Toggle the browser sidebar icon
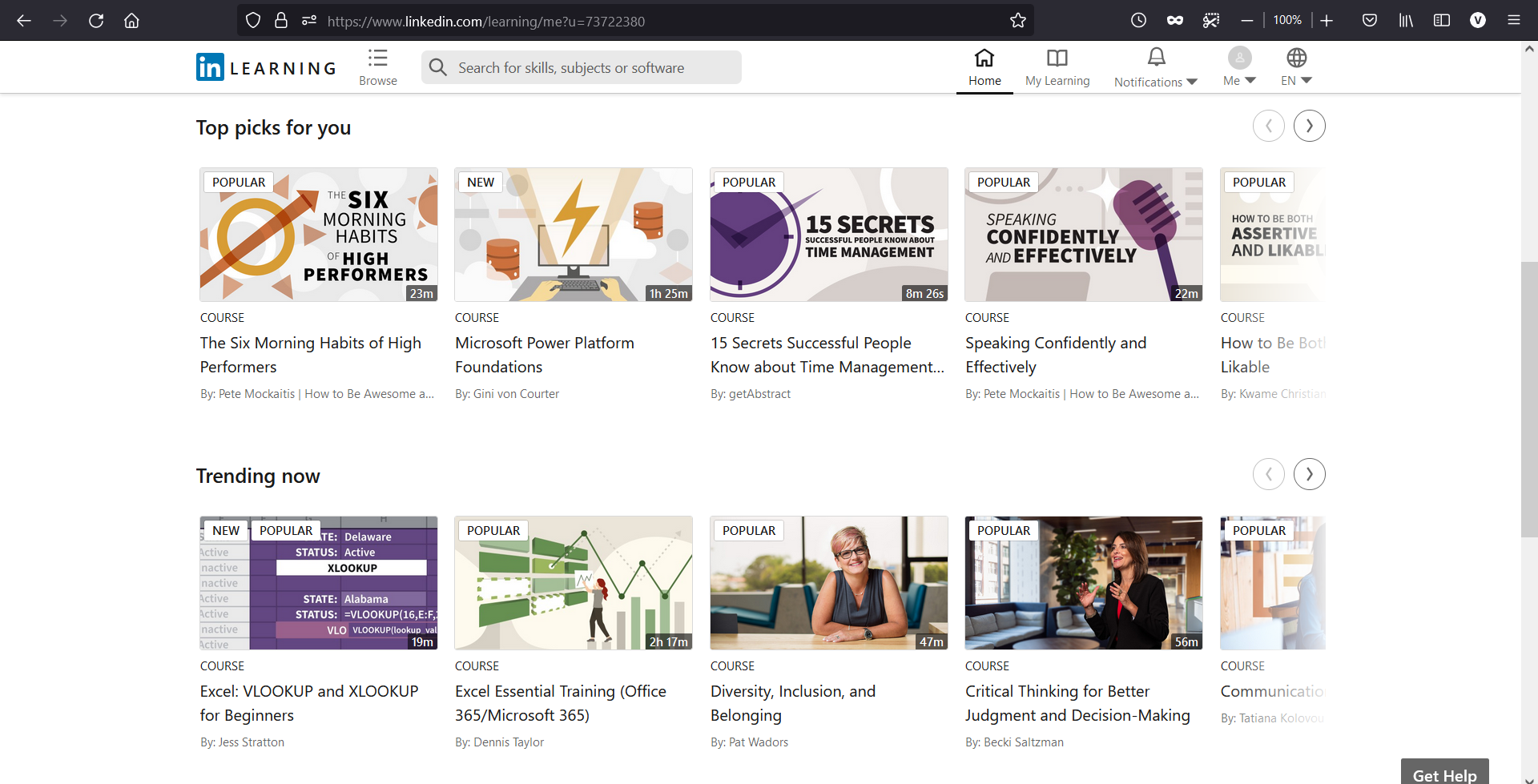Screen dimensions: 1538x784 pos(1442,21)
